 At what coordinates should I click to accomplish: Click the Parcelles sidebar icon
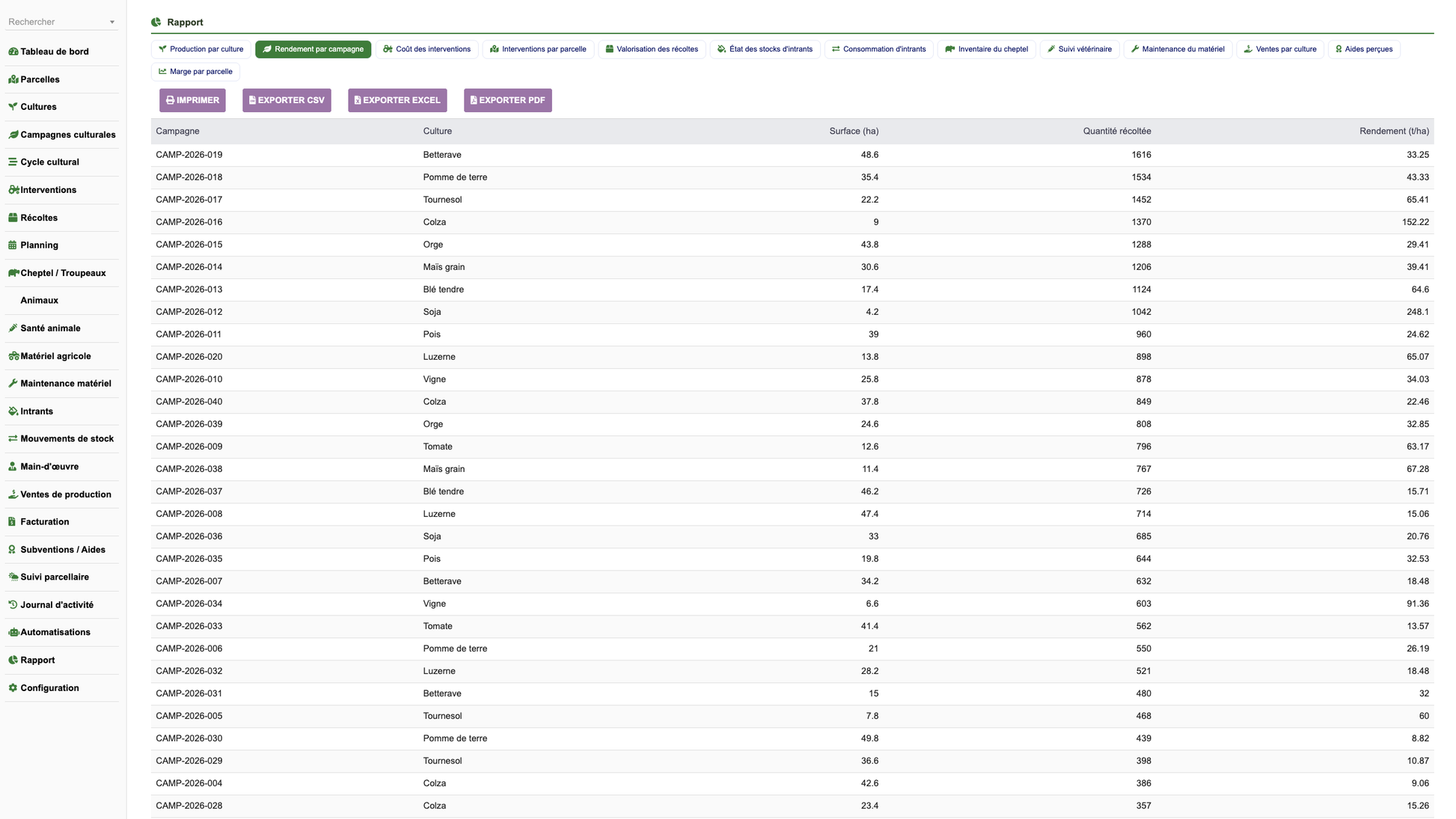[x=13, y=79]
